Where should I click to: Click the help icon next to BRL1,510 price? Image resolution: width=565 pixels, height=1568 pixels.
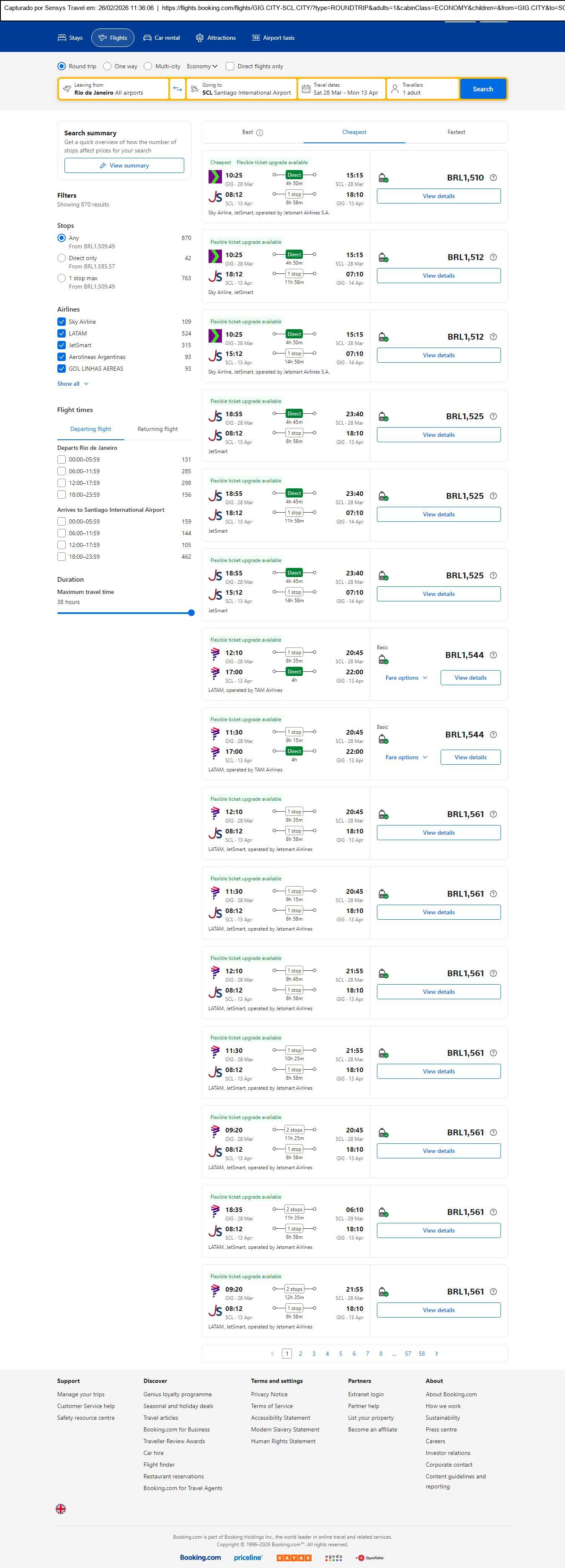[x=493, y=178]
